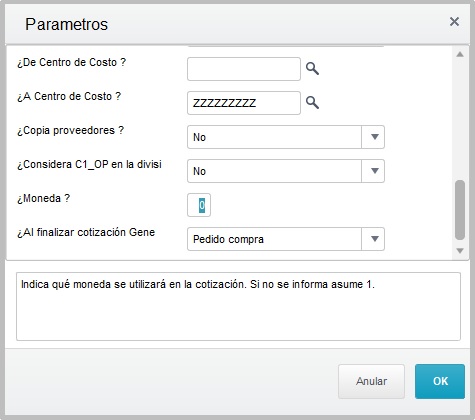Focus the empty De Centro de Costo field
The height and width of the screenshot is (420, 475).
(244, 69)
